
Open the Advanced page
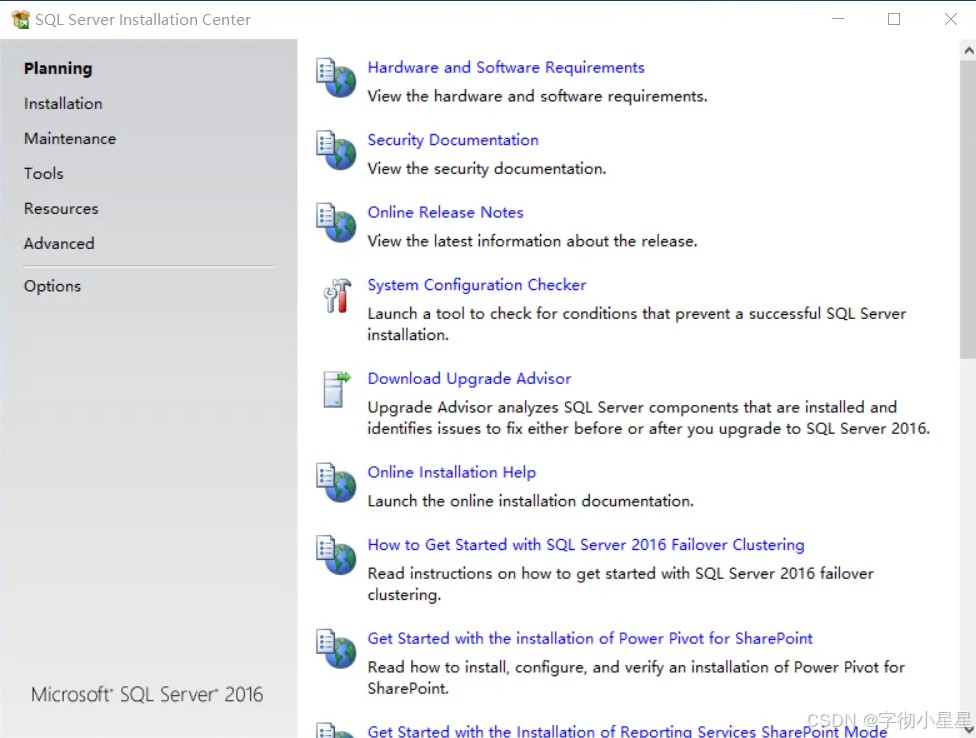coord(59,243)
